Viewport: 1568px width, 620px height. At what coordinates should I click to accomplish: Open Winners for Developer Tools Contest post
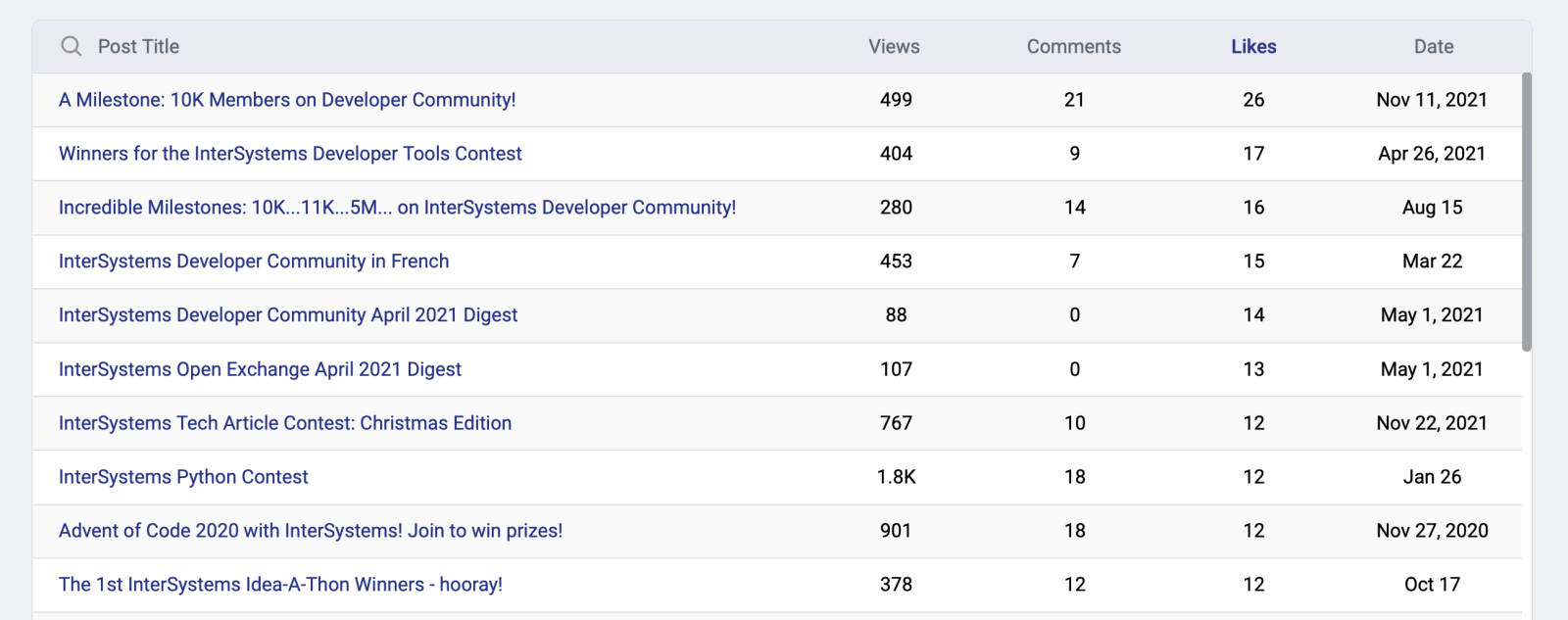pos(290,154)
